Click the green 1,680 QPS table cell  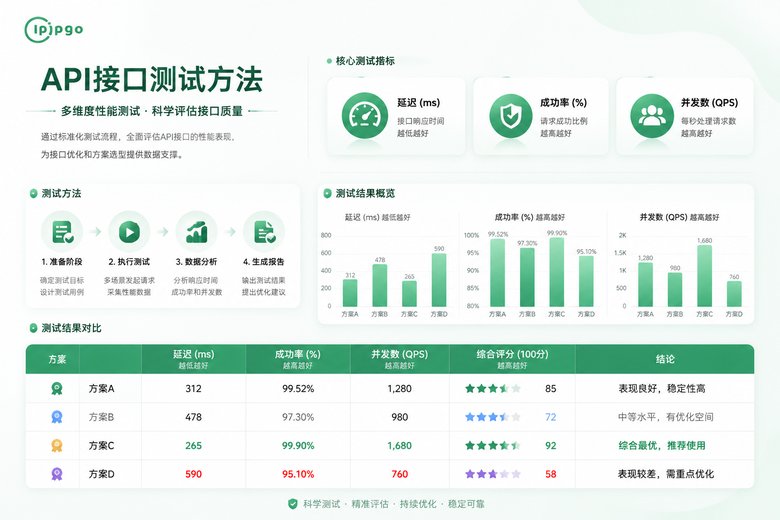(x=399, y=445)
